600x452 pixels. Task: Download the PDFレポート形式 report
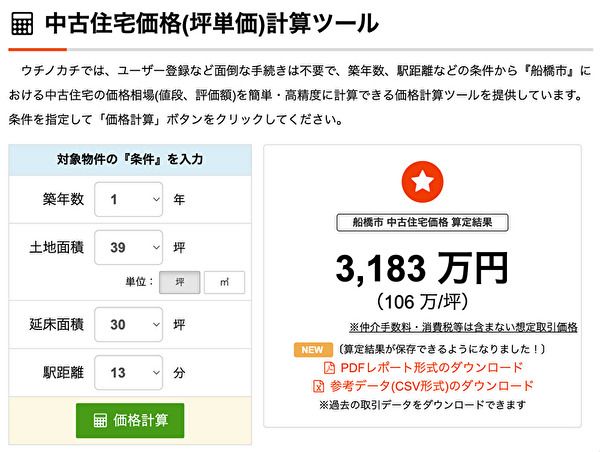click(x=431, y=367)
